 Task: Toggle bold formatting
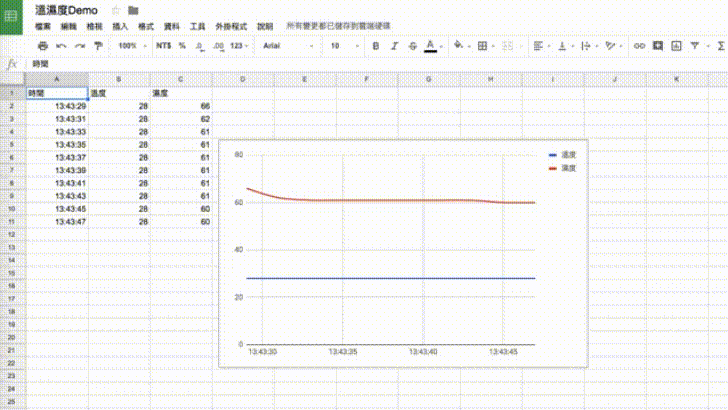[x=376, y=46]
